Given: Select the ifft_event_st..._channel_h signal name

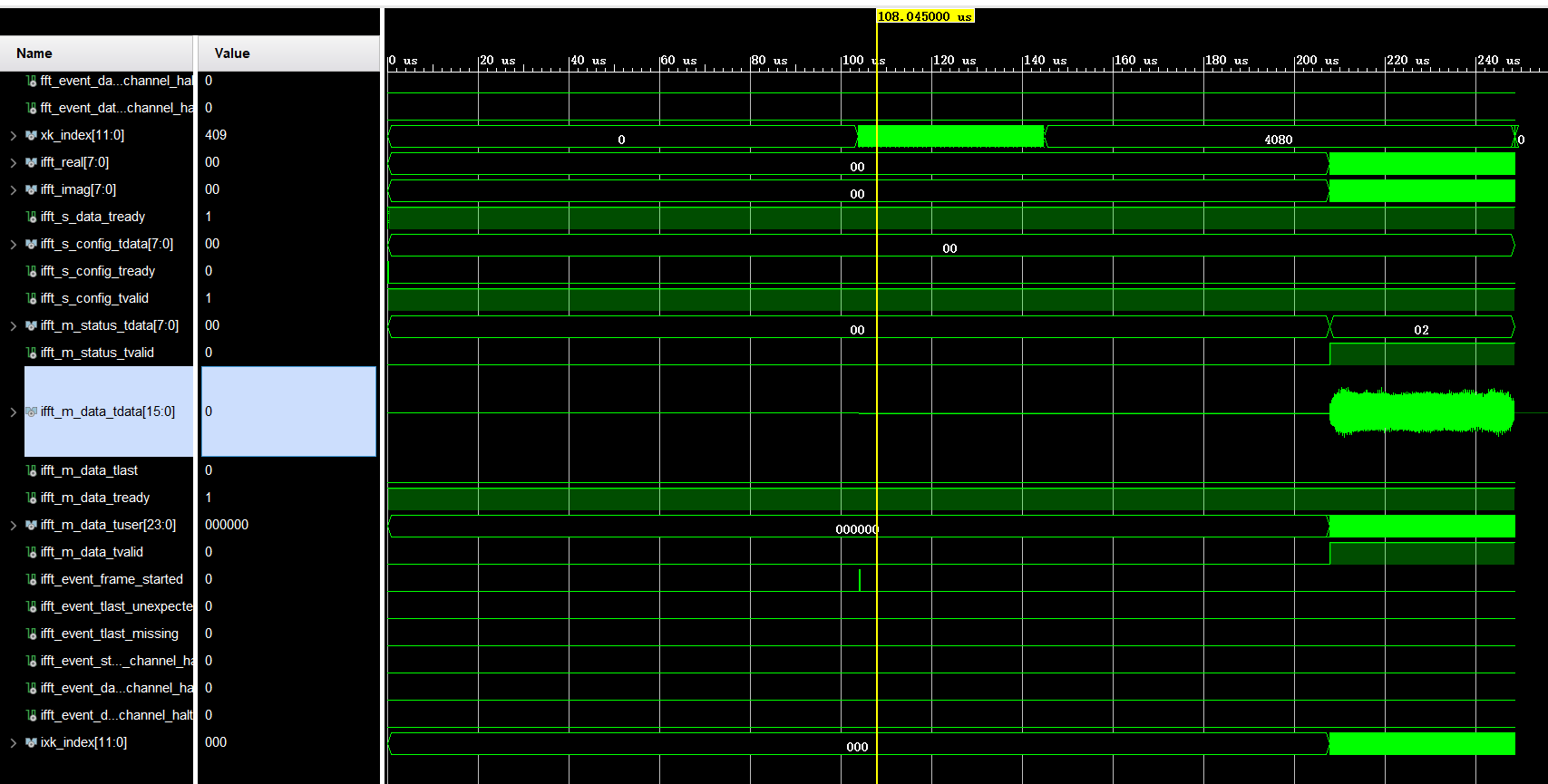Looking at the screenshot, I should pos(117,661).
